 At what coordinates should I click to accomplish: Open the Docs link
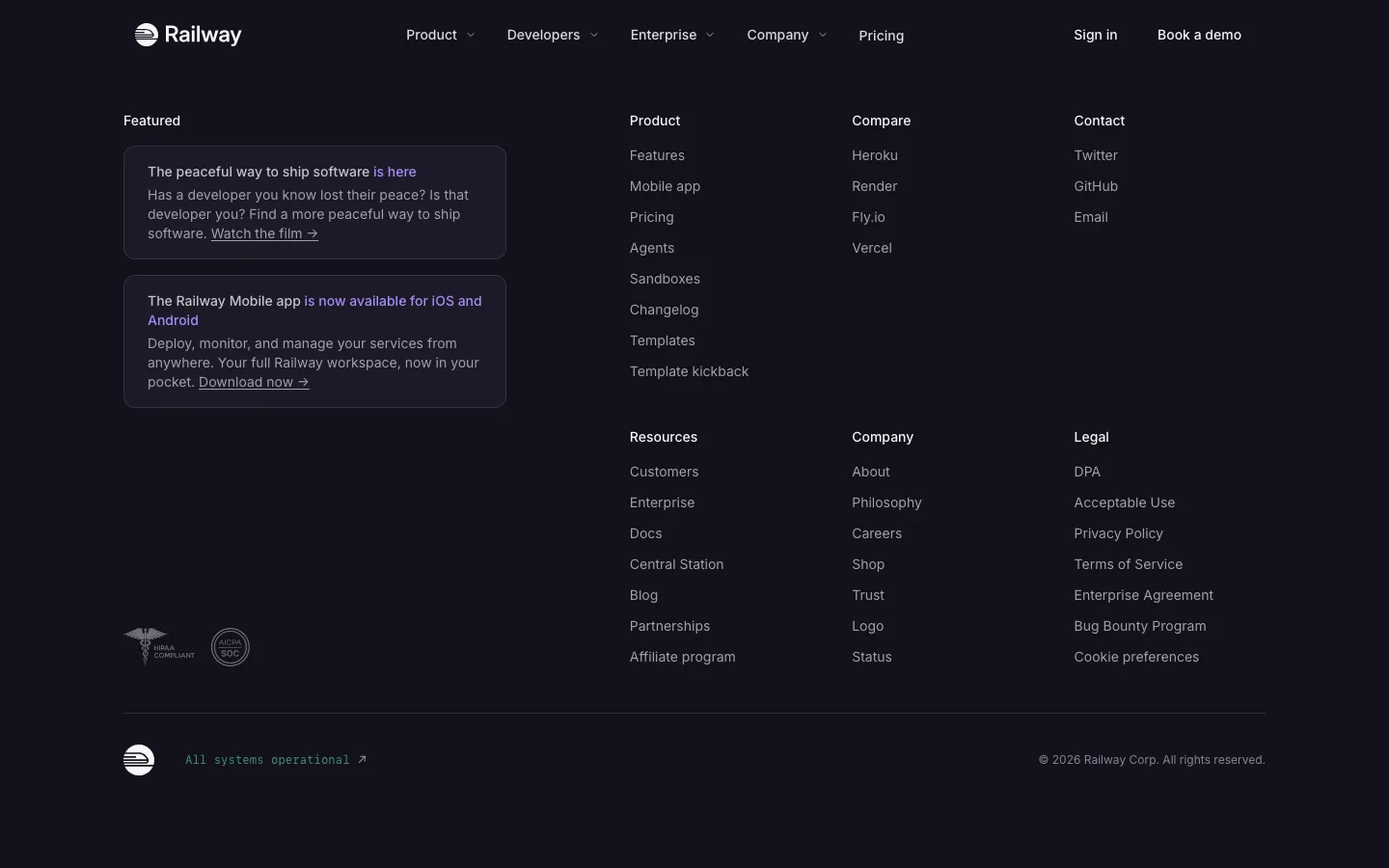(645, 533)
